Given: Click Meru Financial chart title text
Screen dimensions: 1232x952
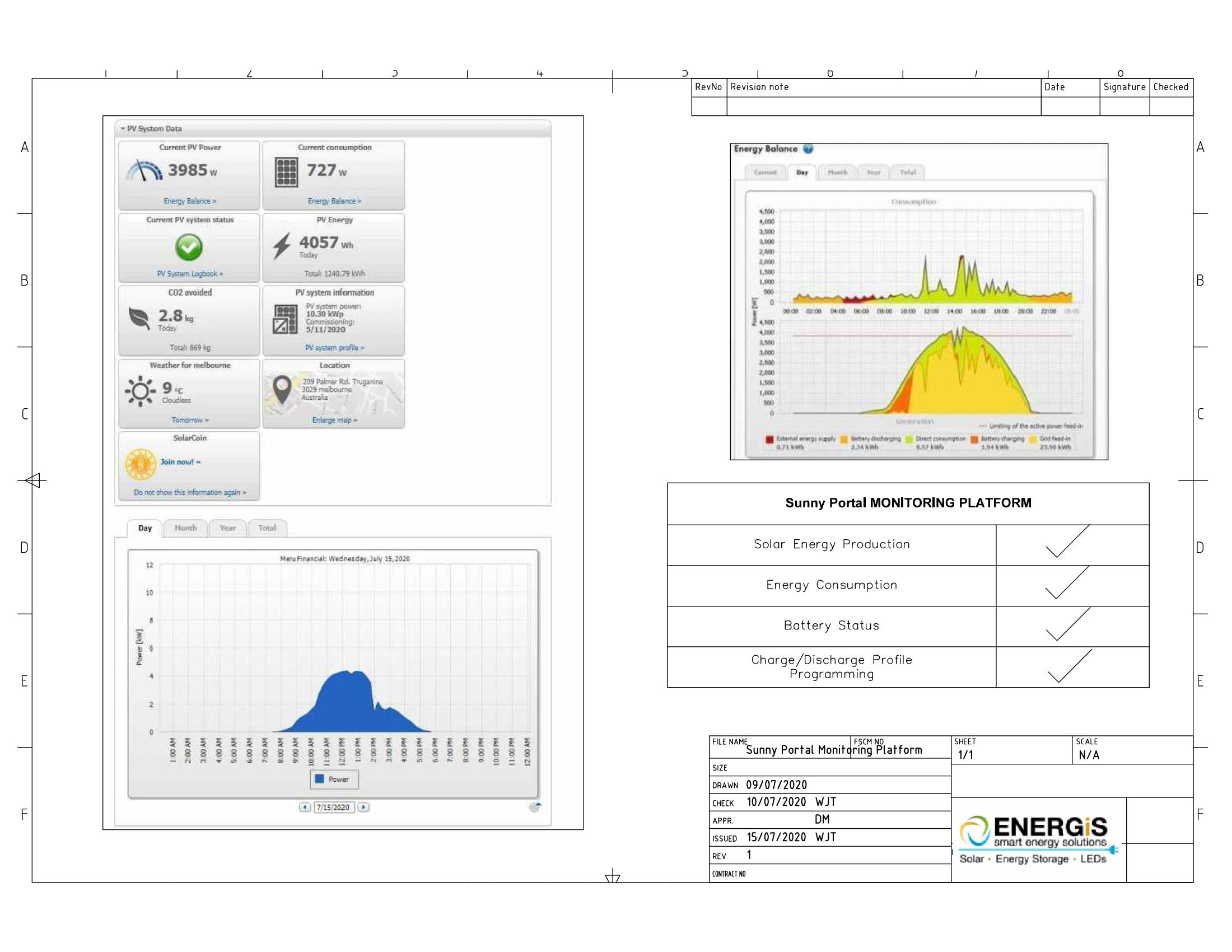Looking at the screenshot, I should click(x=344, y=559).
